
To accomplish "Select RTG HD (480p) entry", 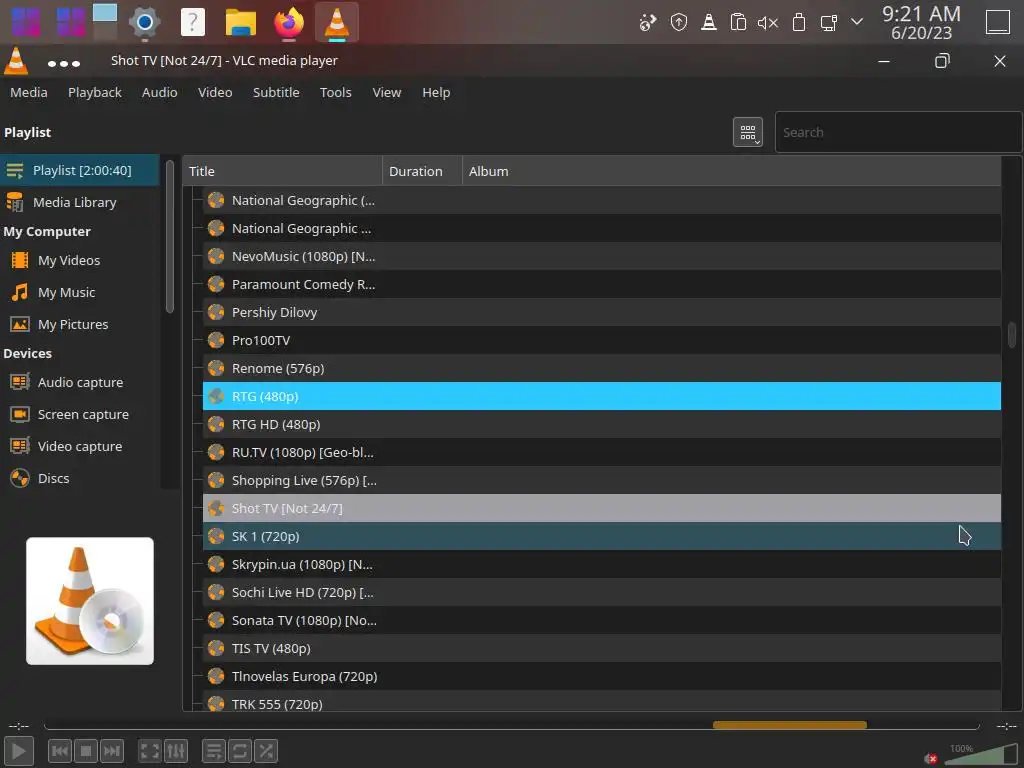I will [x=601, y=424].
